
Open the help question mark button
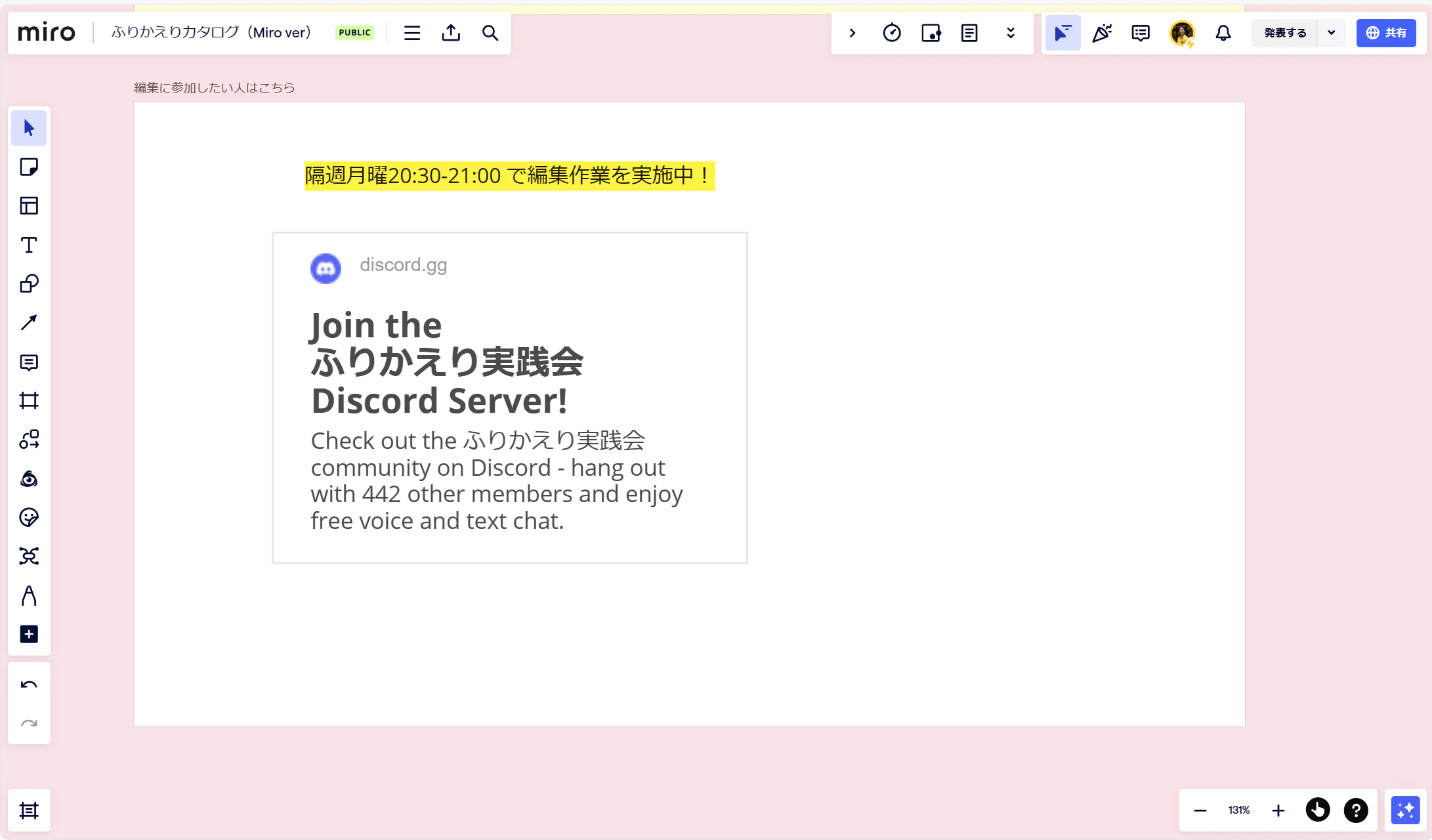[x=1356, y=810]
